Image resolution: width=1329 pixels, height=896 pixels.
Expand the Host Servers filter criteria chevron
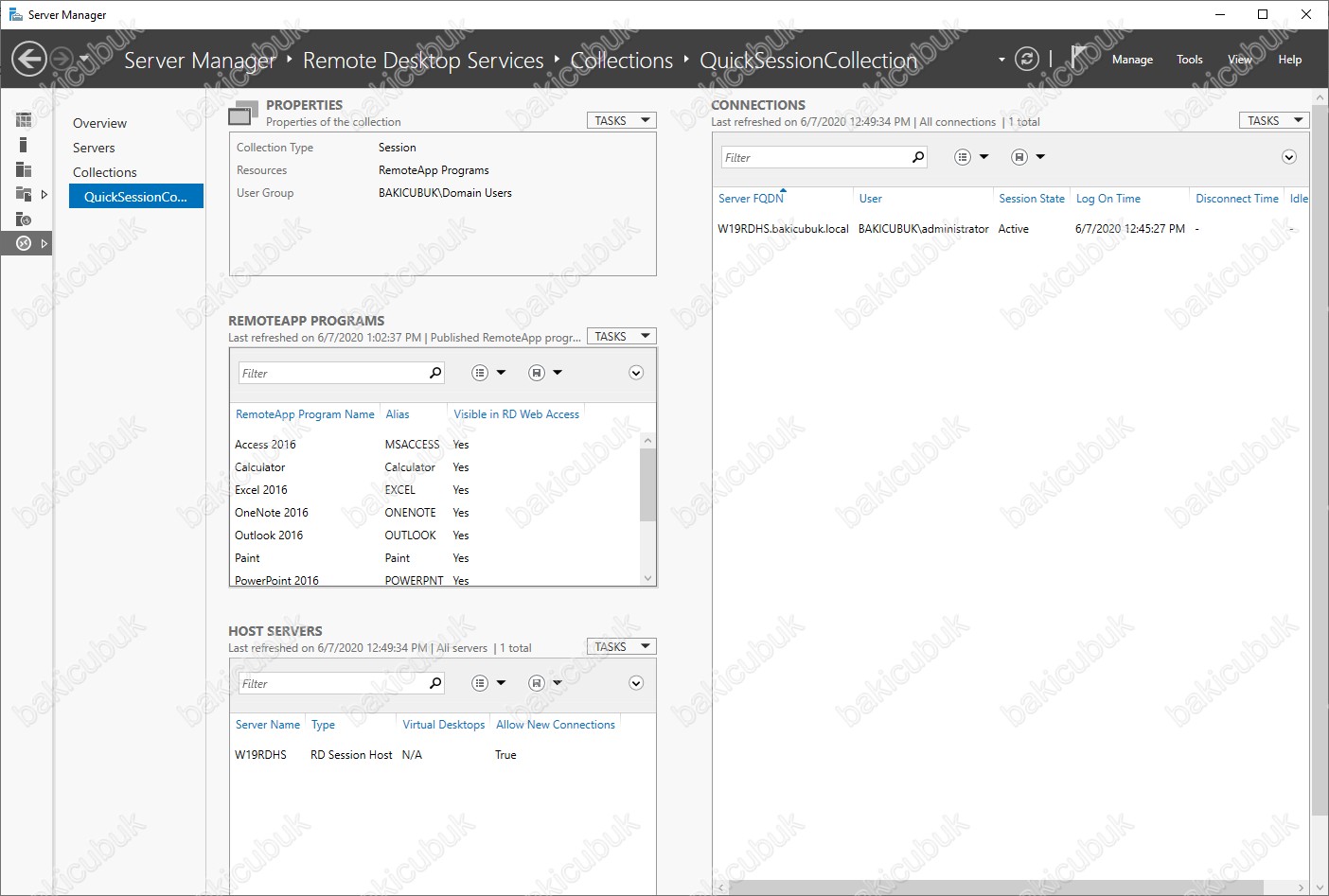(636, 683)
